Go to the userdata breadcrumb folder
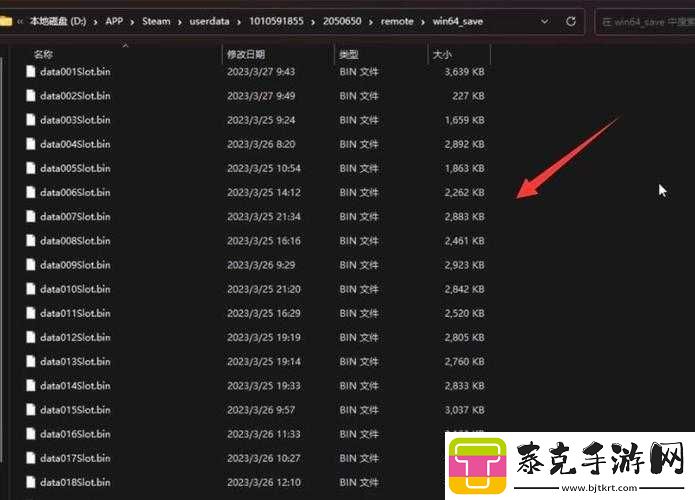The width and height of the screenshot is (695, 500). tap(209, 21)
